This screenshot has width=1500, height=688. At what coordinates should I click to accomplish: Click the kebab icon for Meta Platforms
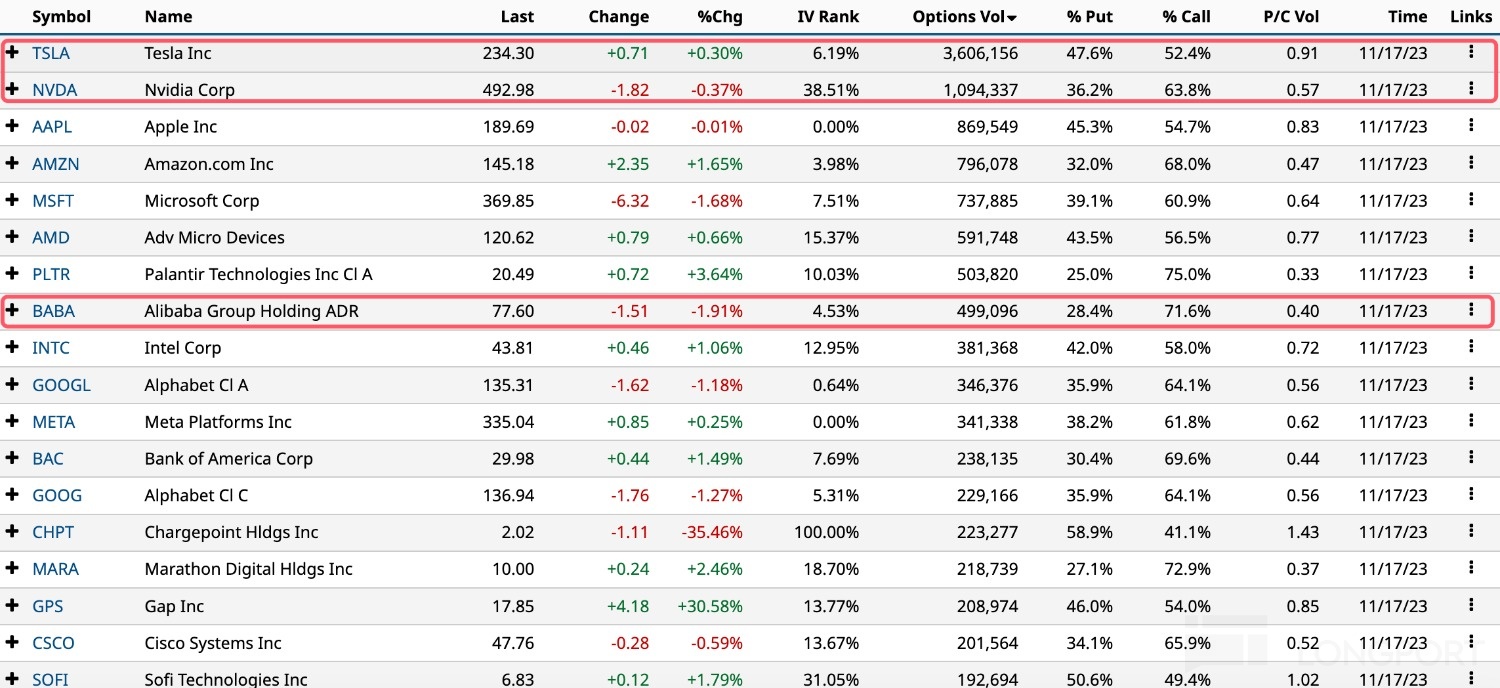[1471, 422]
